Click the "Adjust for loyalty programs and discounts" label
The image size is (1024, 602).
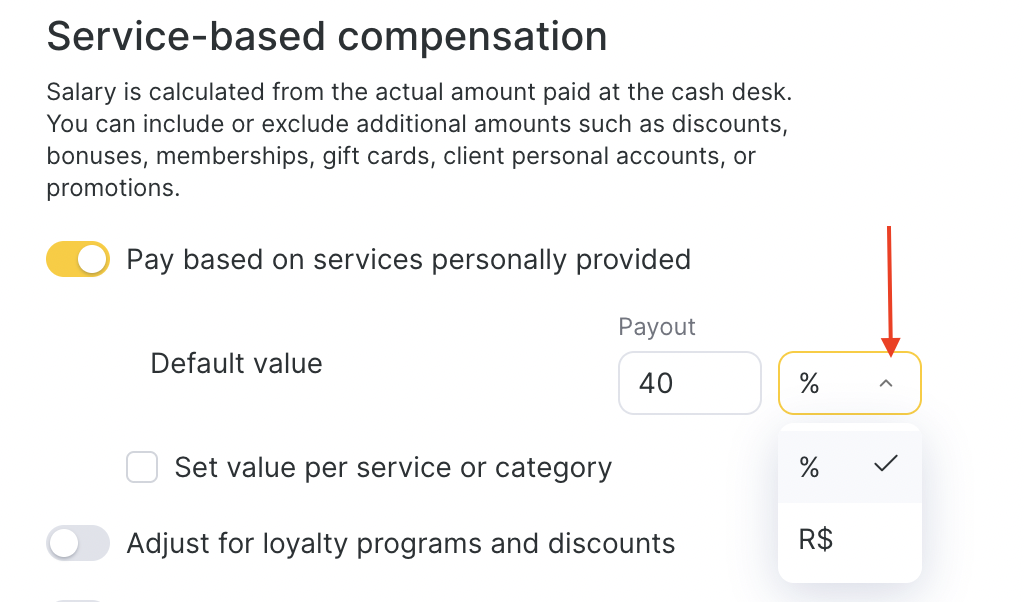click(x=400, y=544)
